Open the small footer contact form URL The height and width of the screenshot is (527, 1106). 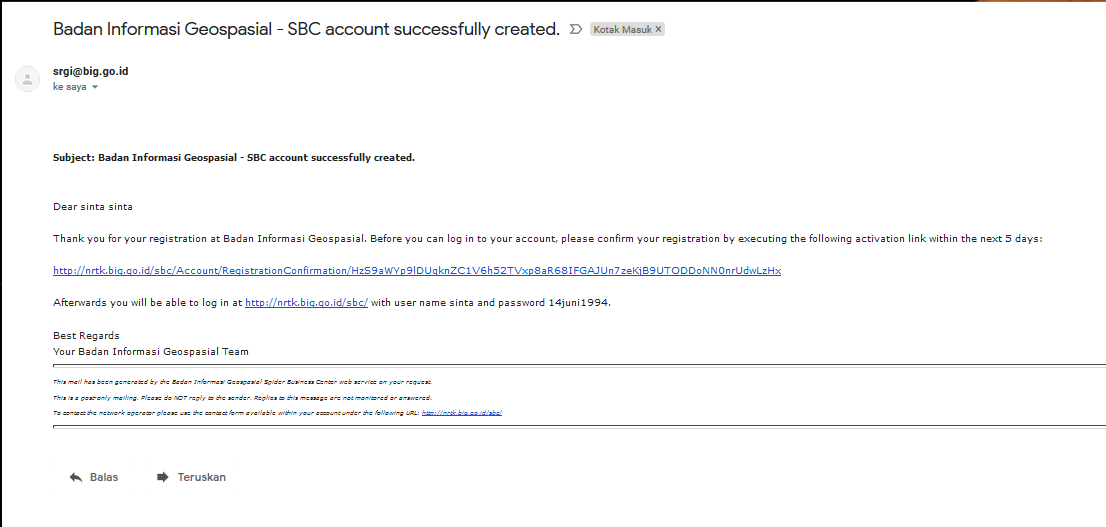click(x=461, y=412)
